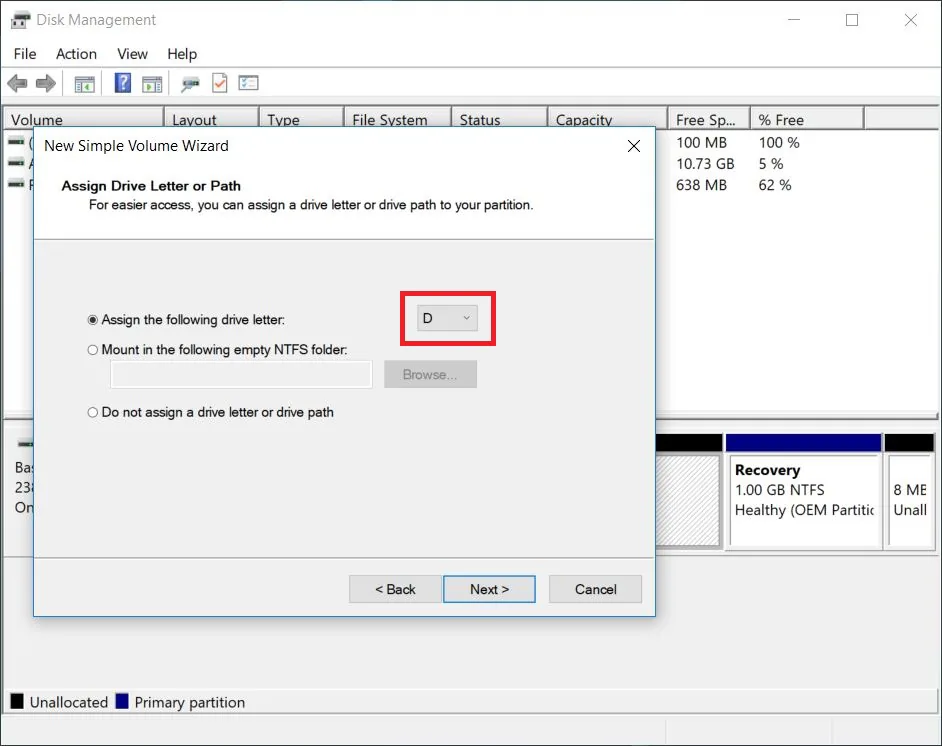Viewport: 942px width, 746px height.
Task: Click the Layout column header
Action: 211,120
